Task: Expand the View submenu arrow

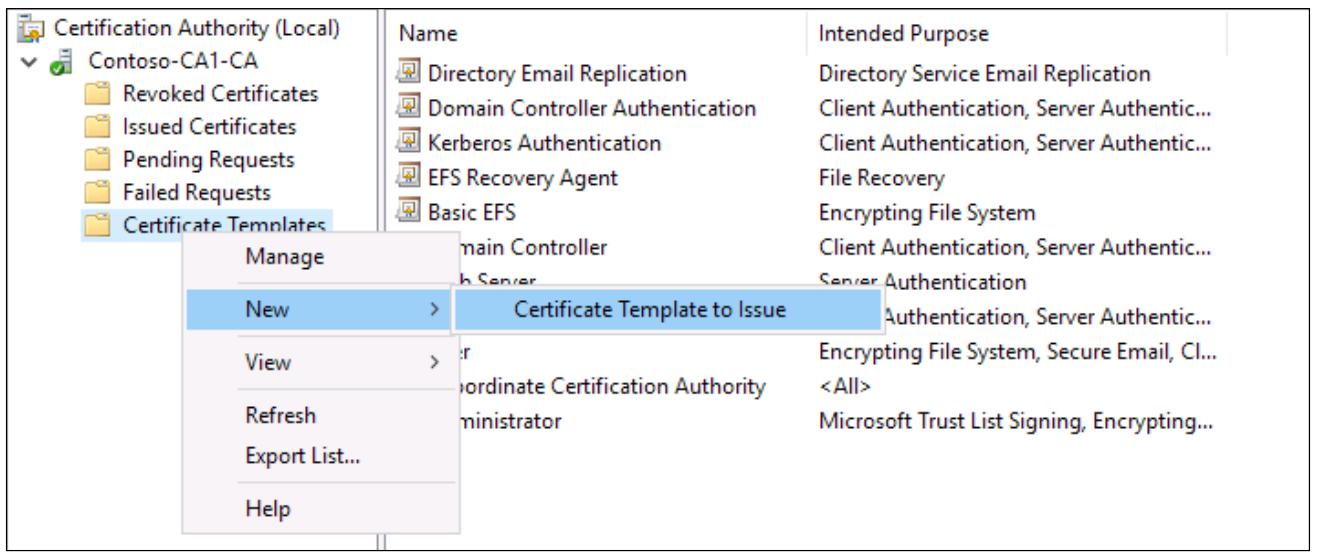Action: click(433, 362)
